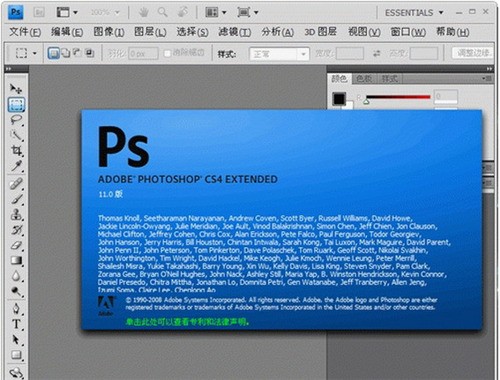Click the 调整边缘 button
The height and width of the screenshot is (380, 500).
tap(473, 53)
